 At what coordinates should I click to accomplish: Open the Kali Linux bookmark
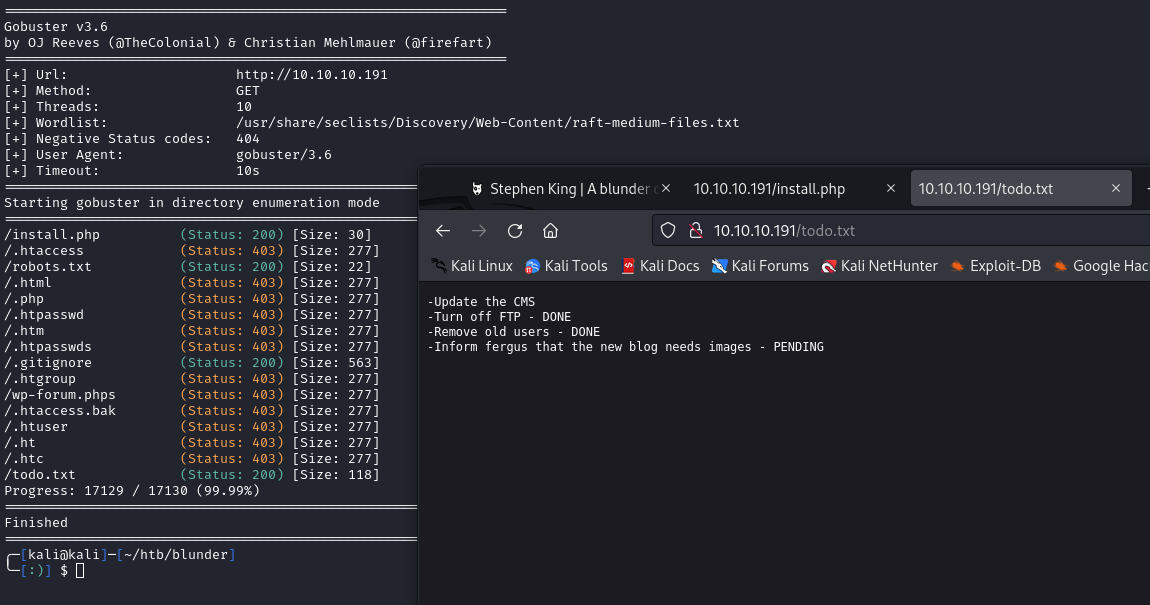tap(471, 266)
